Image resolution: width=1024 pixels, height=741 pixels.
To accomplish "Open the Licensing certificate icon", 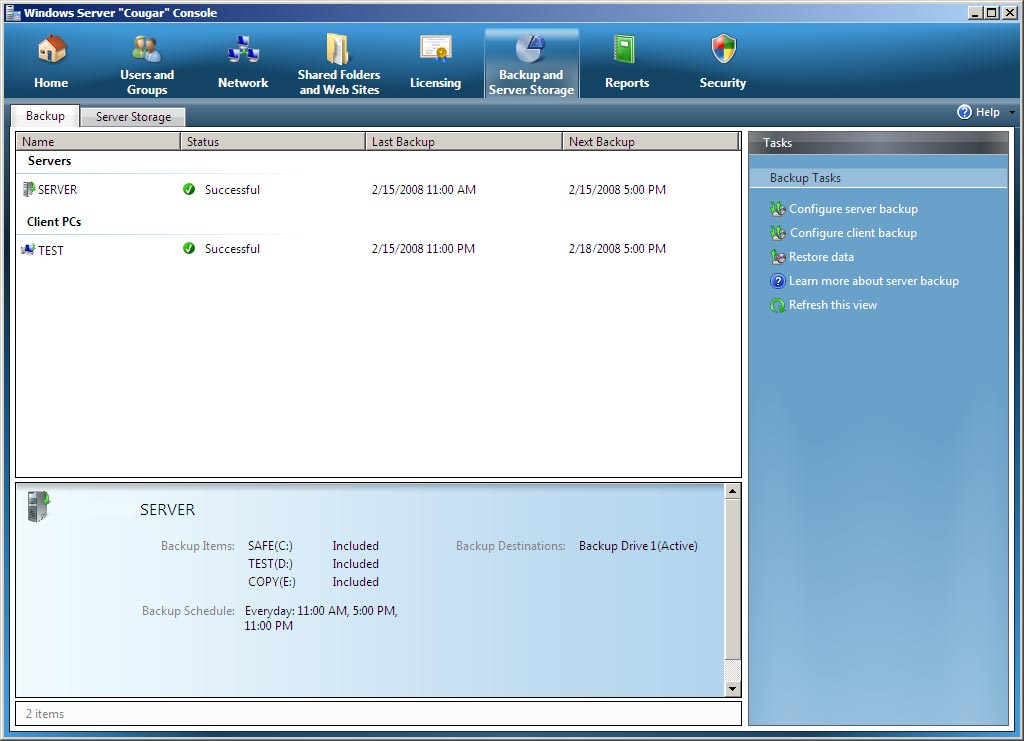I will coord(436,50).
